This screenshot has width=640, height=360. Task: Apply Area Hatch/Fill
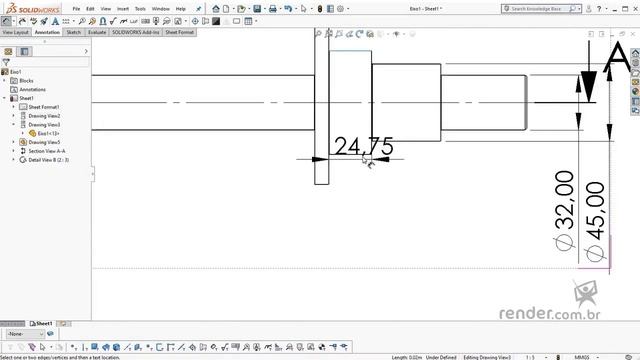point(216,21)
